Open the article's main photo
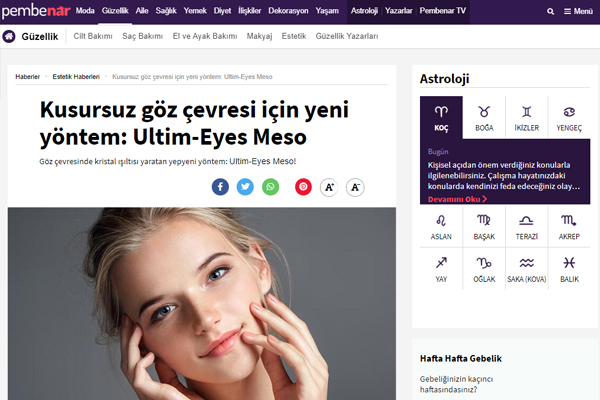This screenshot has height=400, width=600. point(202,300)
